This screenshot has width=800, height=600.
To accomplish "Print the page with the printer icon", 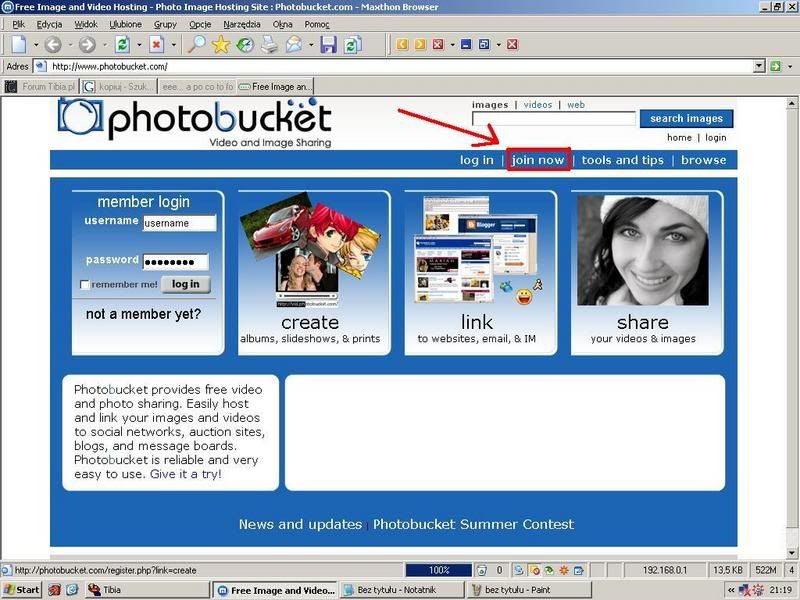I will (x=269, y=45).
